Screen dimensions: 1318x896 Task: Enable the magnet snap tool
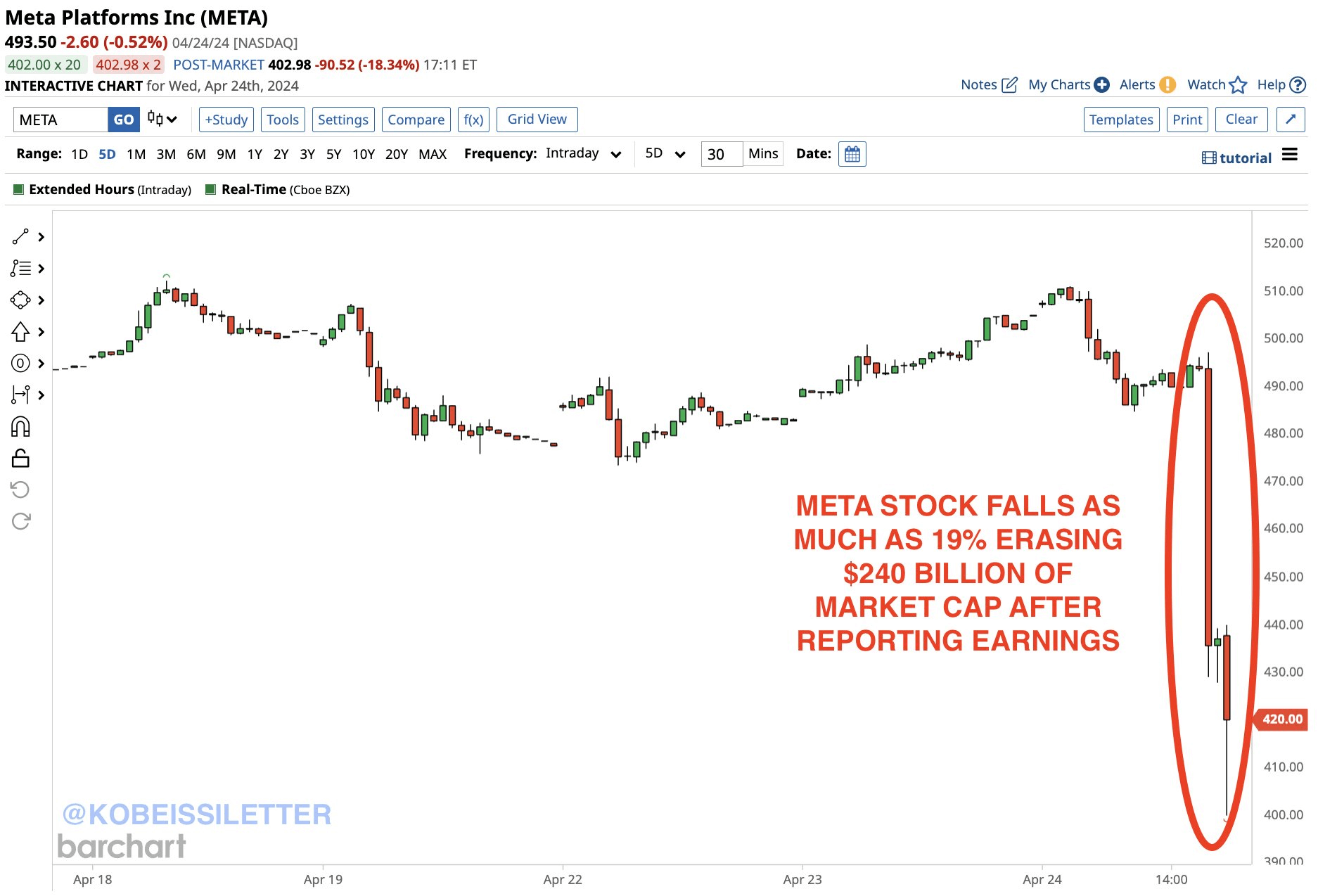click(x=21, y=425)
